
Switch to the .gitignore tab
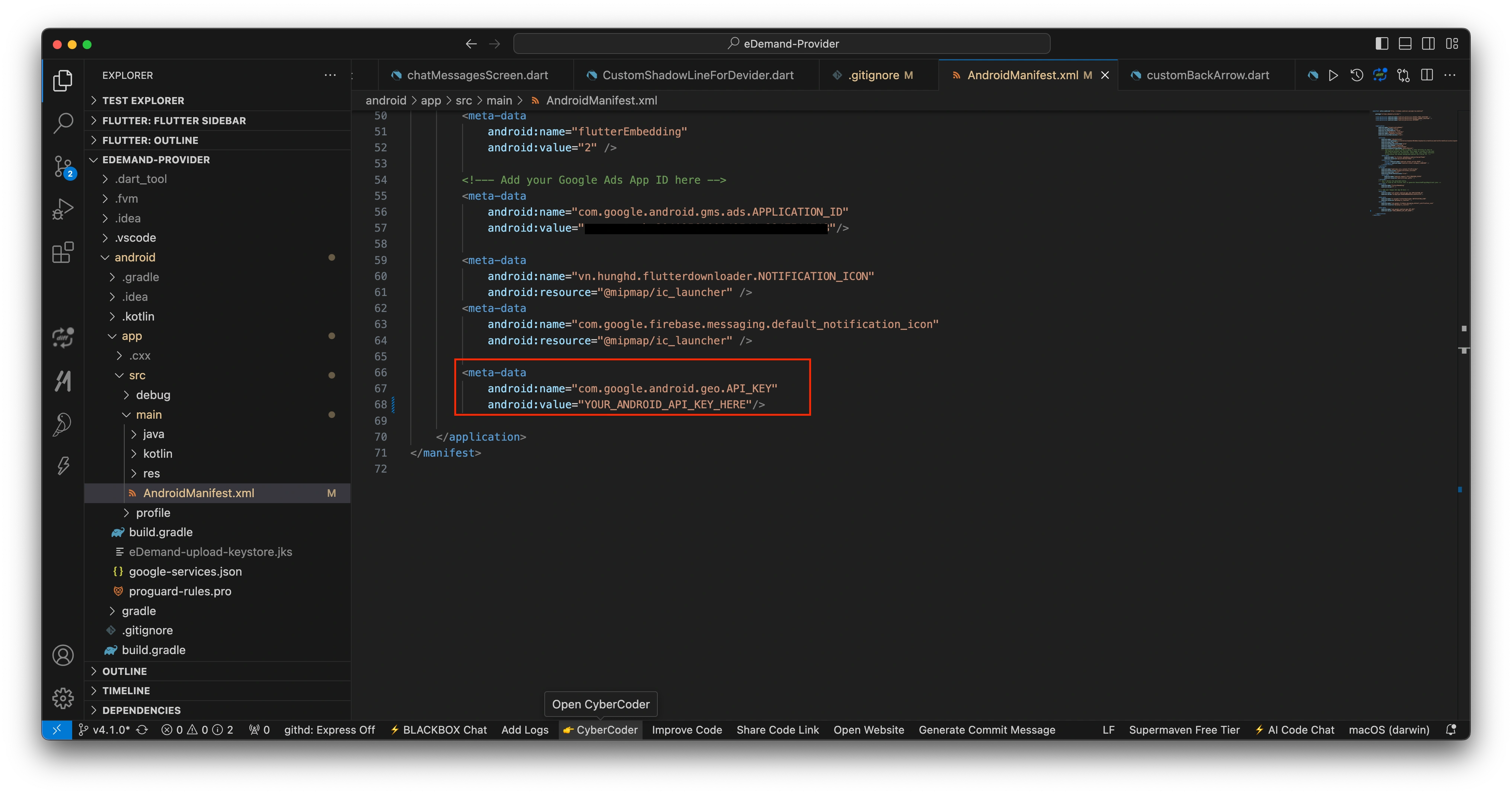coord(873,75)
